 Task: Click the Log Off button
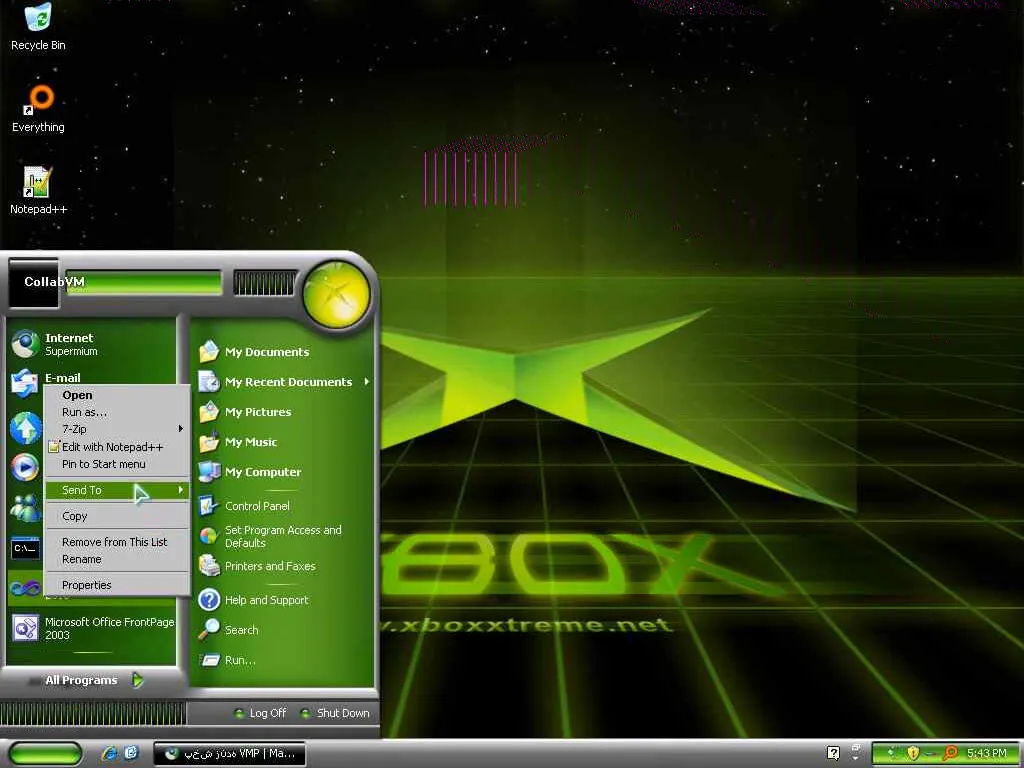(x=260, y=713)
